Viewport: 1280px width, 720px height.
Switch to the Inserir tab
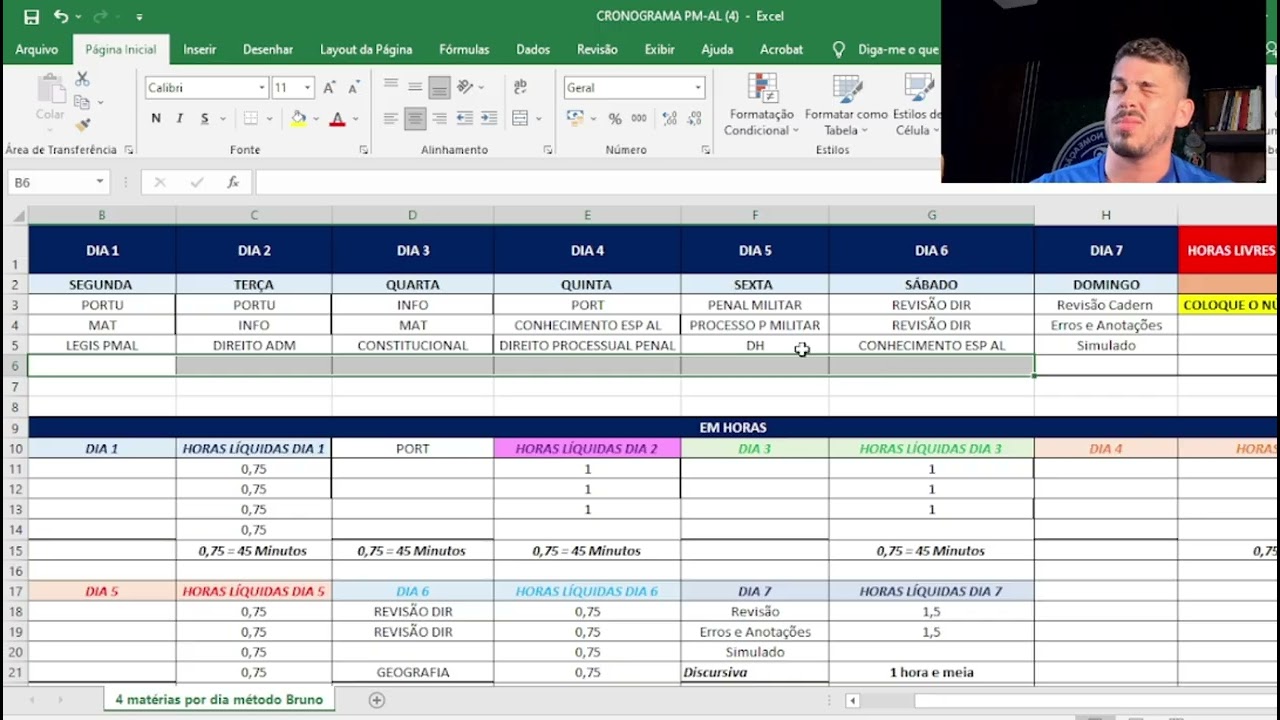tap(200, 49)
